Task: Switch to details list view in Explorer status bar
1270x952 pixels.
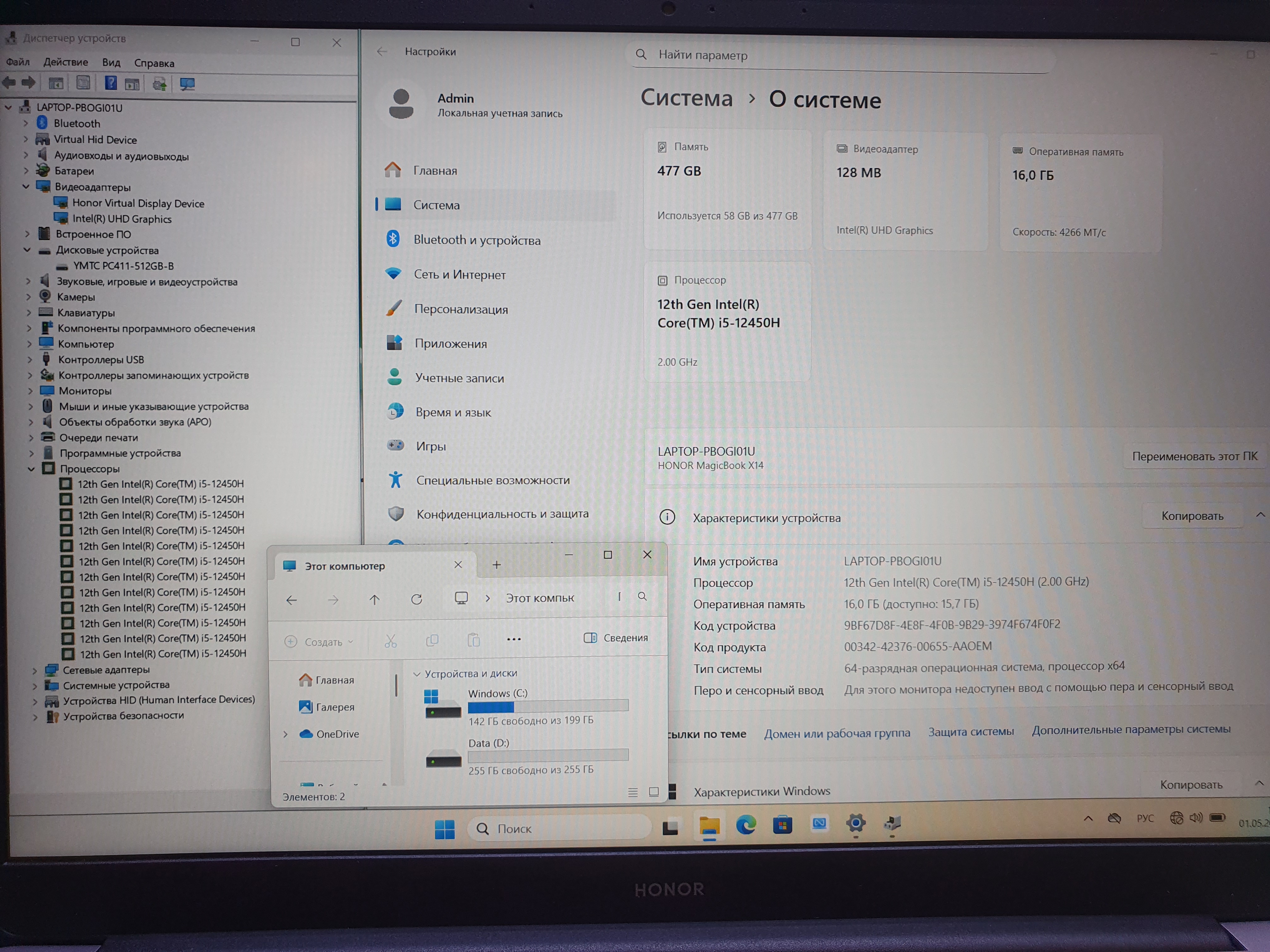Action: click(633, 792)
